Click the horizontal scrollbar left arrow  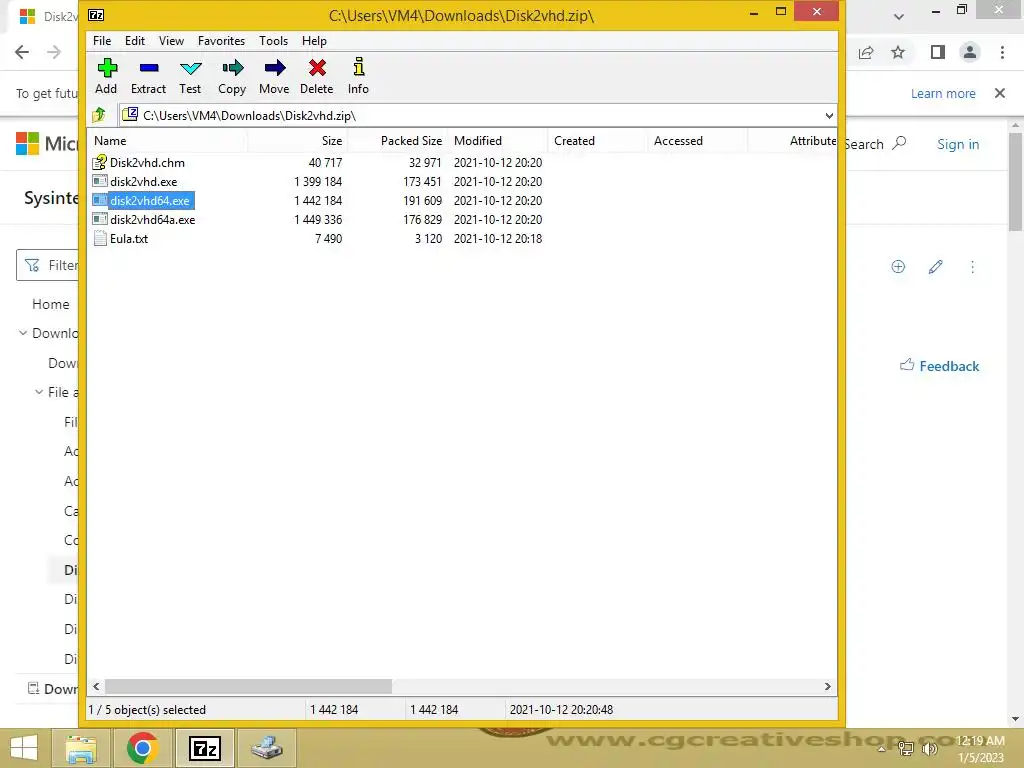coord(97,686)
